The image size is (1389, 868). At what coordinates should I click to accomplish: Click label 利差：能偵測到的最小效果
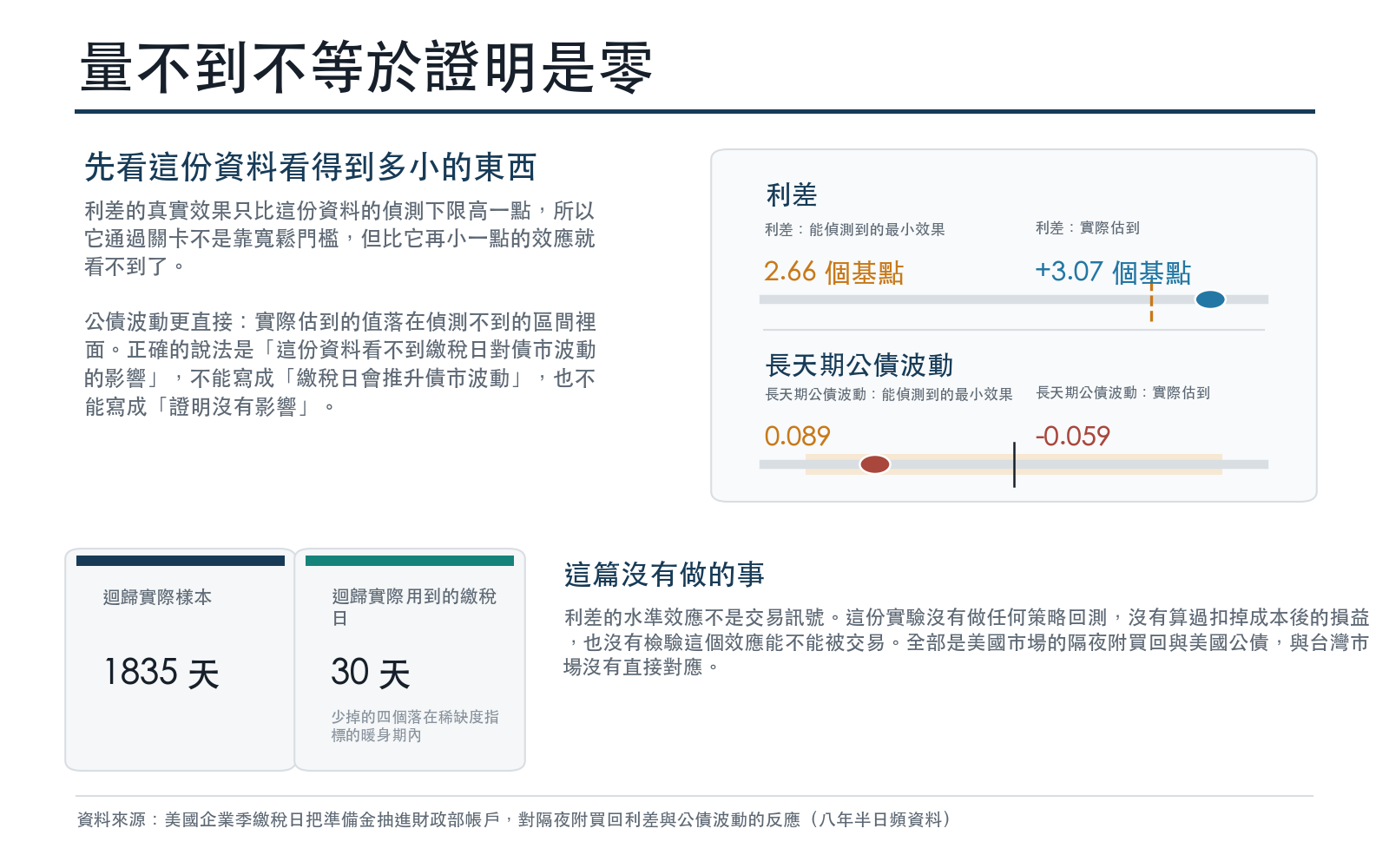click(x=854, y=229)
